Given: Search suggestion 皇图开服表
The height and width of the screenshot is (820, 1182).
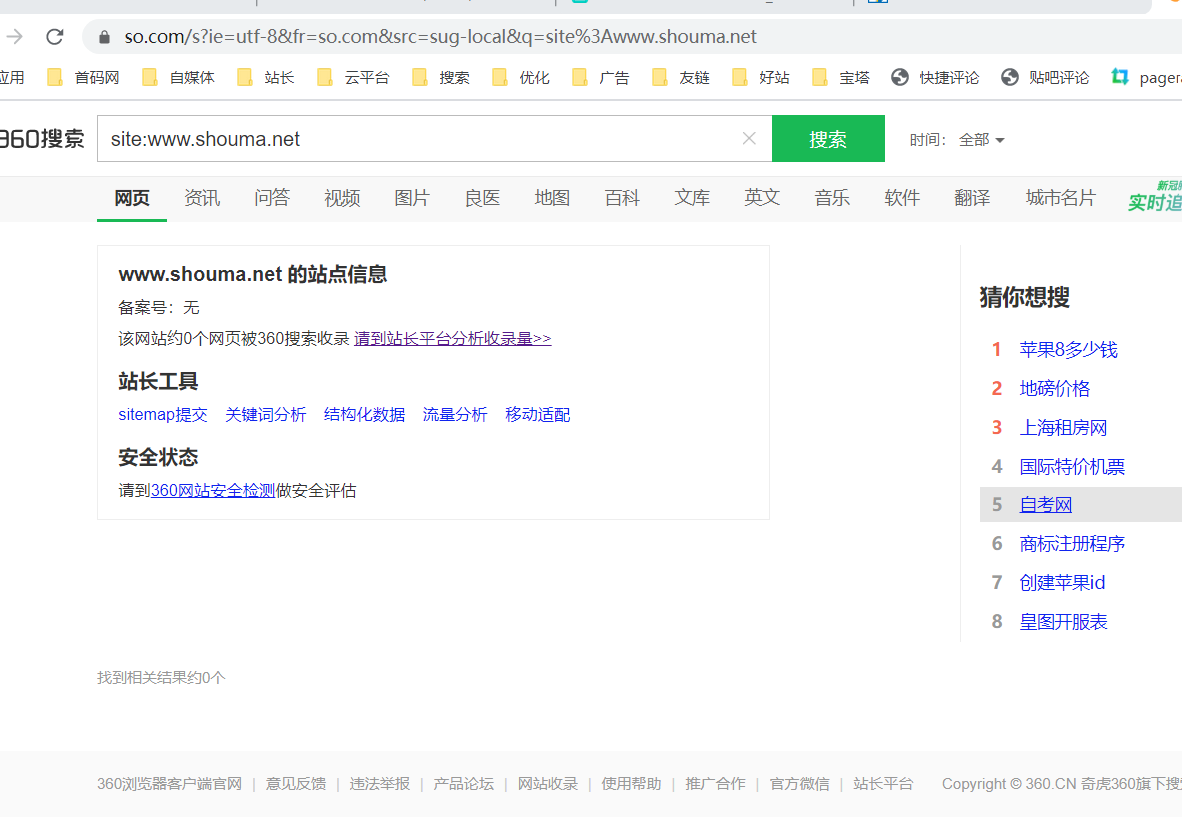Looking at the screenshot, I should (1063, 622).
